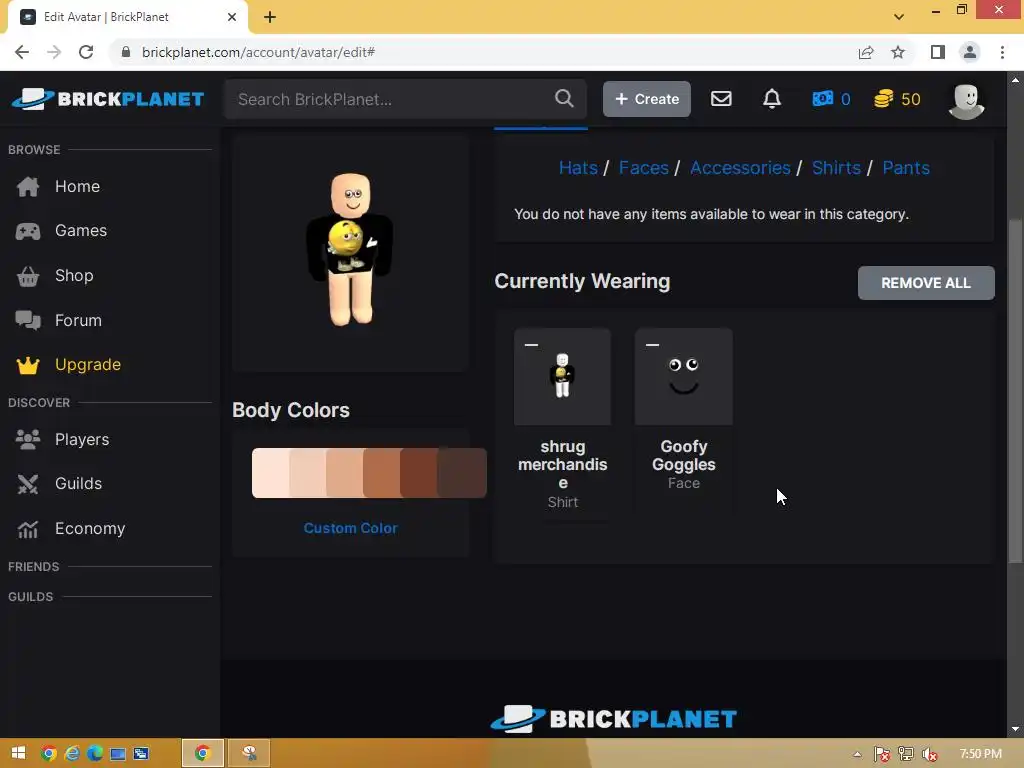The height and width of the screenshot is (768, 1024).
Task: Click the Create button
Action: (647, 99)
